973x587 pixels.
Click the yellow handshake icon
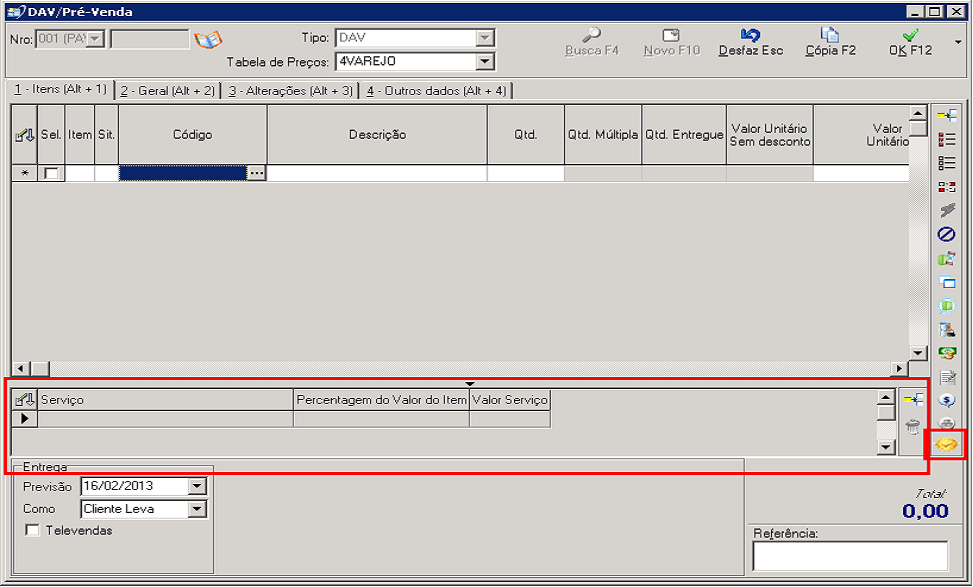pyautogui.click(x=946, y=444)
